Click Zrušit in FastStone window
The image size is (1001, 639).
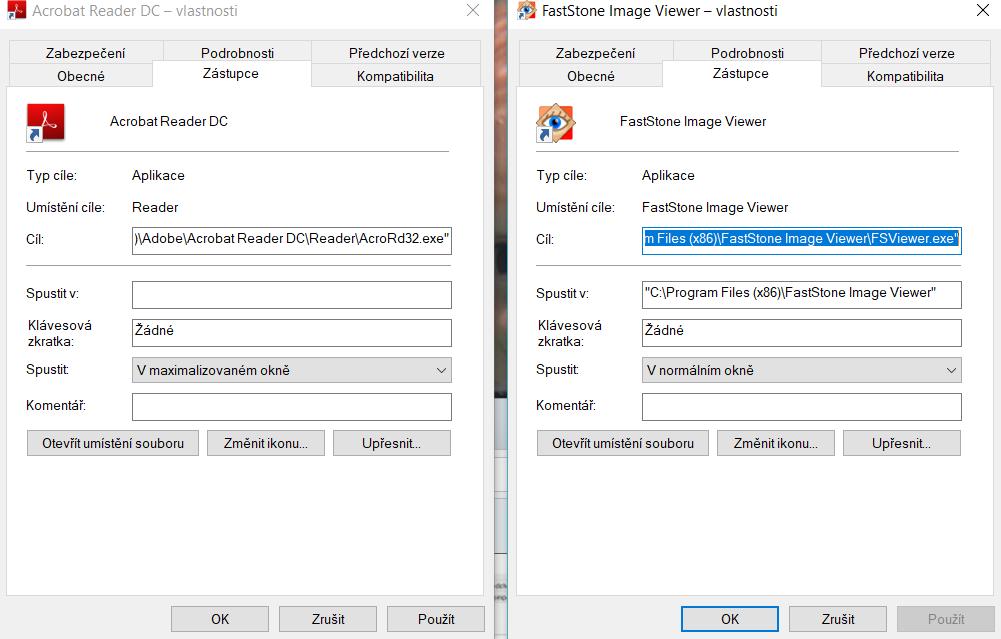point(838,619)
